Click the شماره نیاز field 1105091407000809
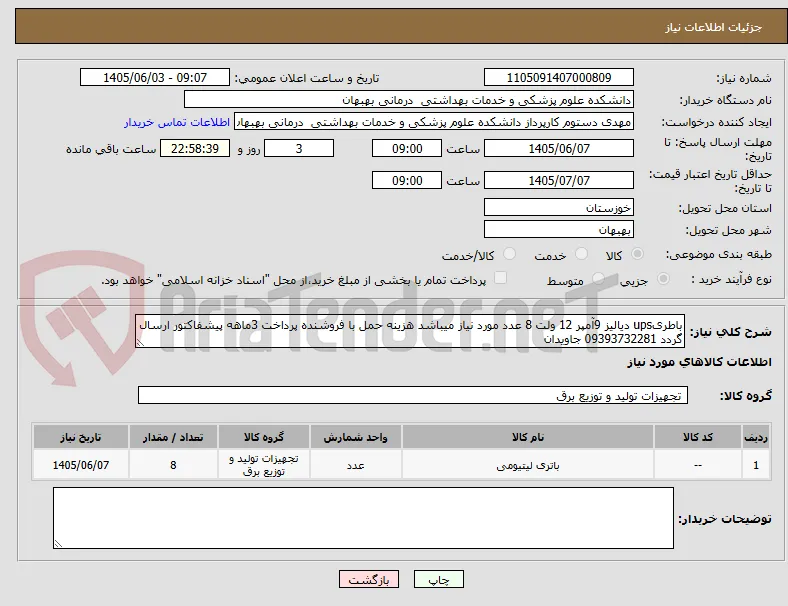788x606 pixels. click(558, 77)
